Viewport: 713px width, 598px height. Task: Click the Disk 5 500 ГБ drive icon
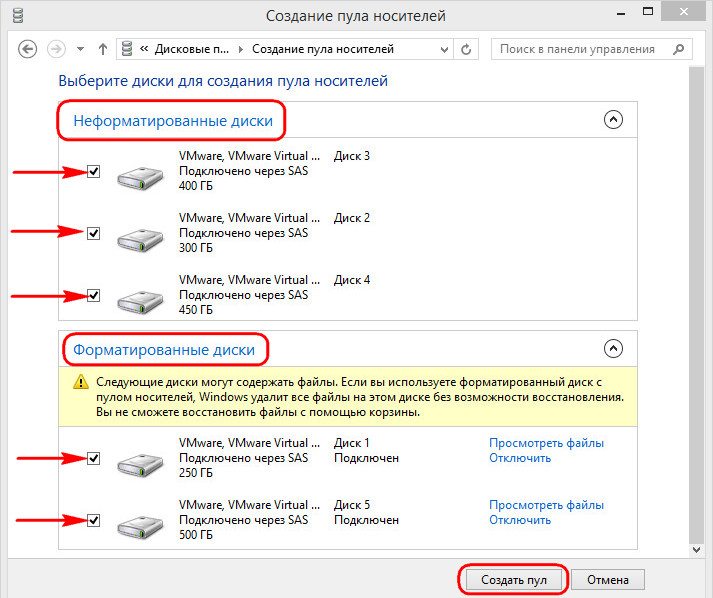[140, 527]
